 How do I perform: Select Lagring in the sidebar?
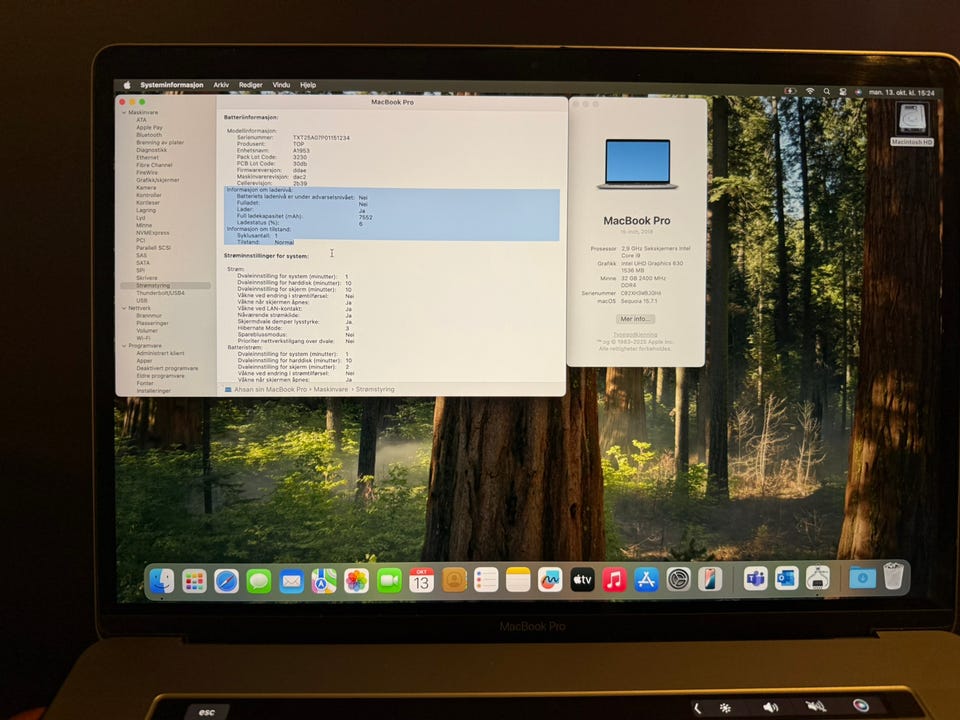146,210
